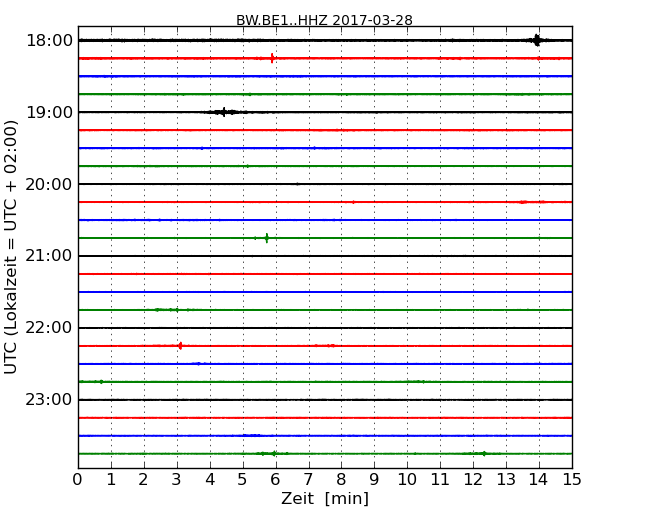Click x-axis tick label 10
This screenshot has width=650, height=520.
point(407,479)
